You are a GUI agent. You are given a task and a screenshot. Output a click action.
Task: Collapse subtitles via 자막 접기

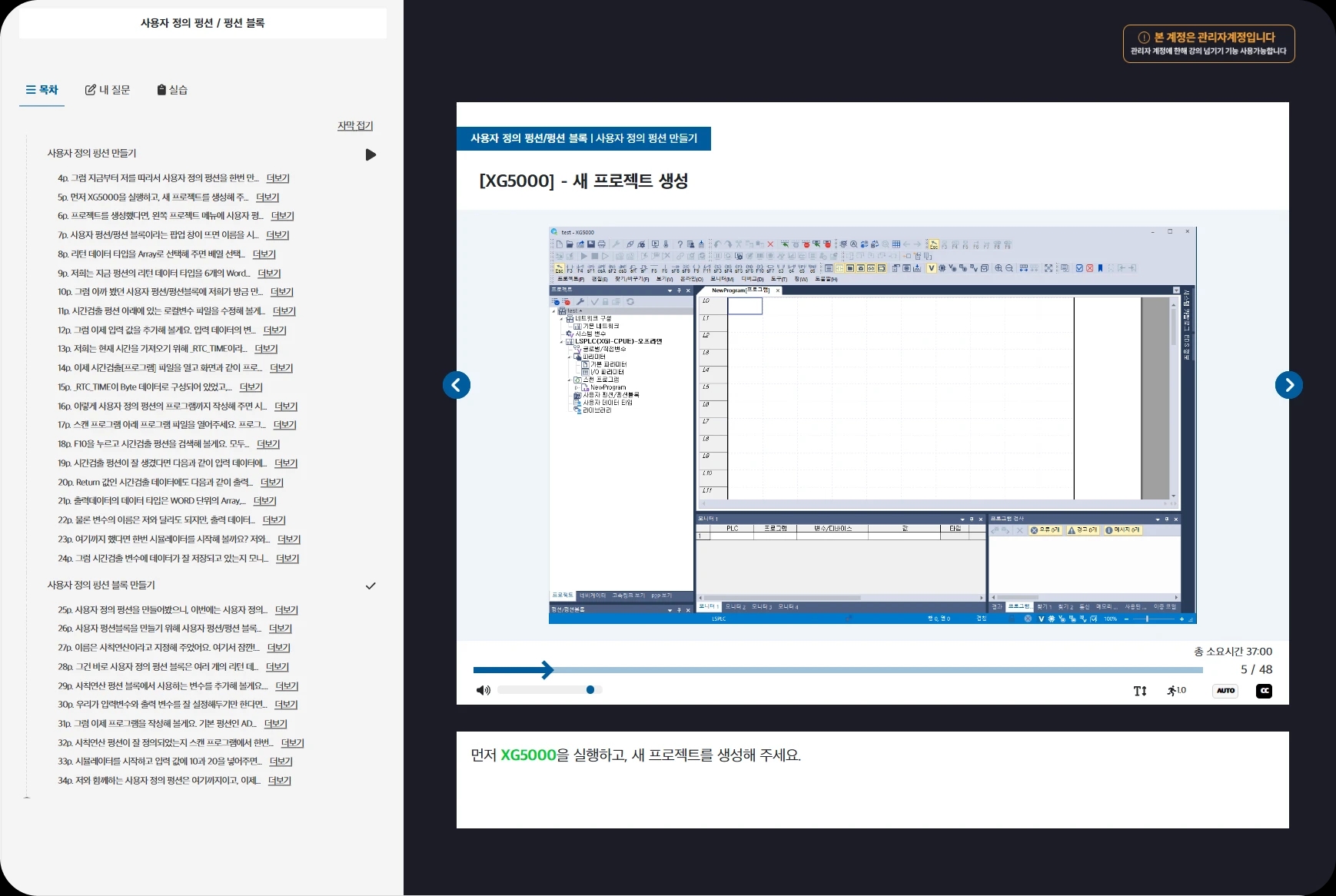(355, 125)
